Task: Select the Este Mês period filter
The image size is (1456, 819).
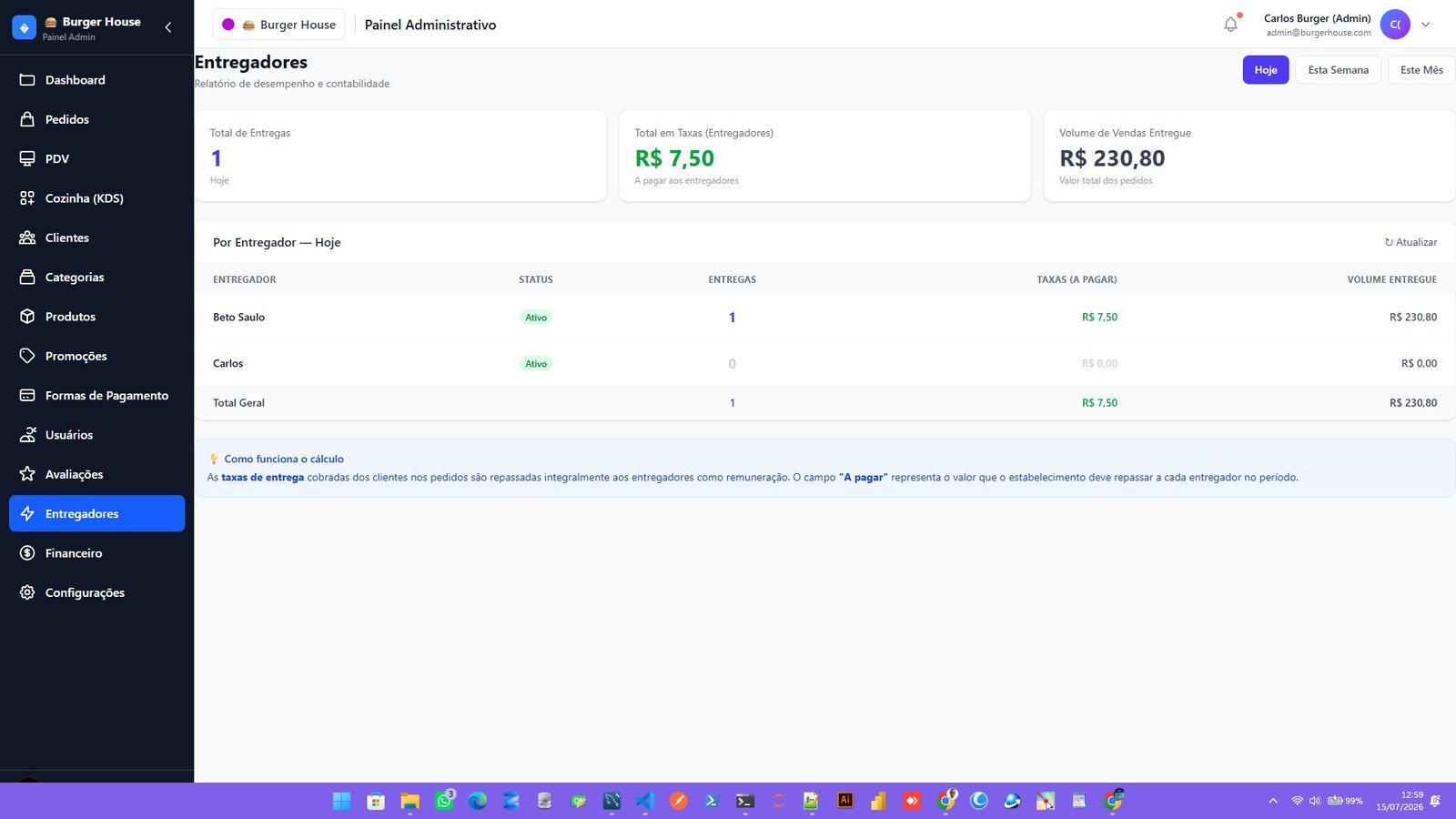Action: point(1421,70)
